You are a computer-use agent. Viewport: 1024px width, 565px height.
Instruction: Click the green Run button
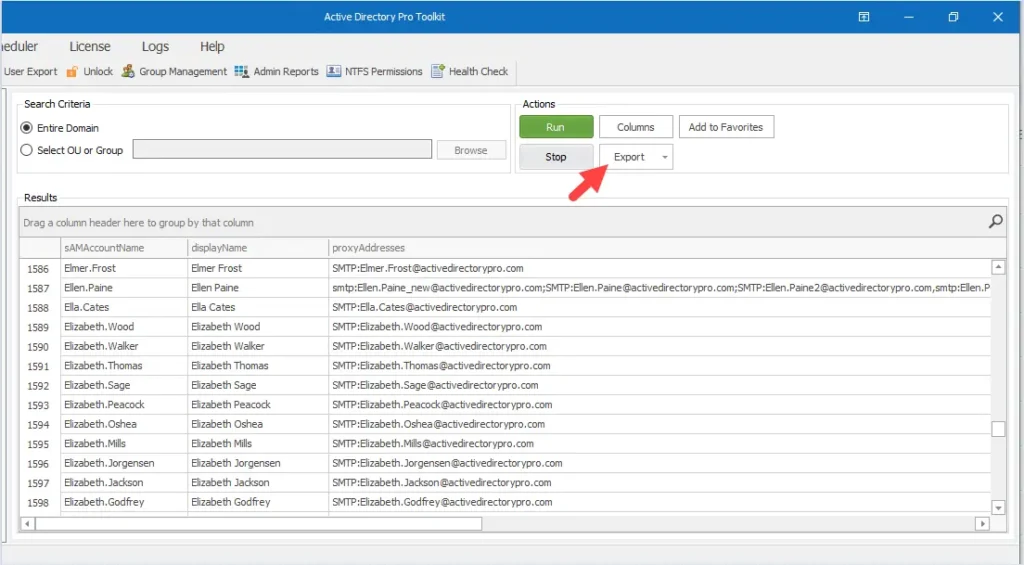pos(556,127)
